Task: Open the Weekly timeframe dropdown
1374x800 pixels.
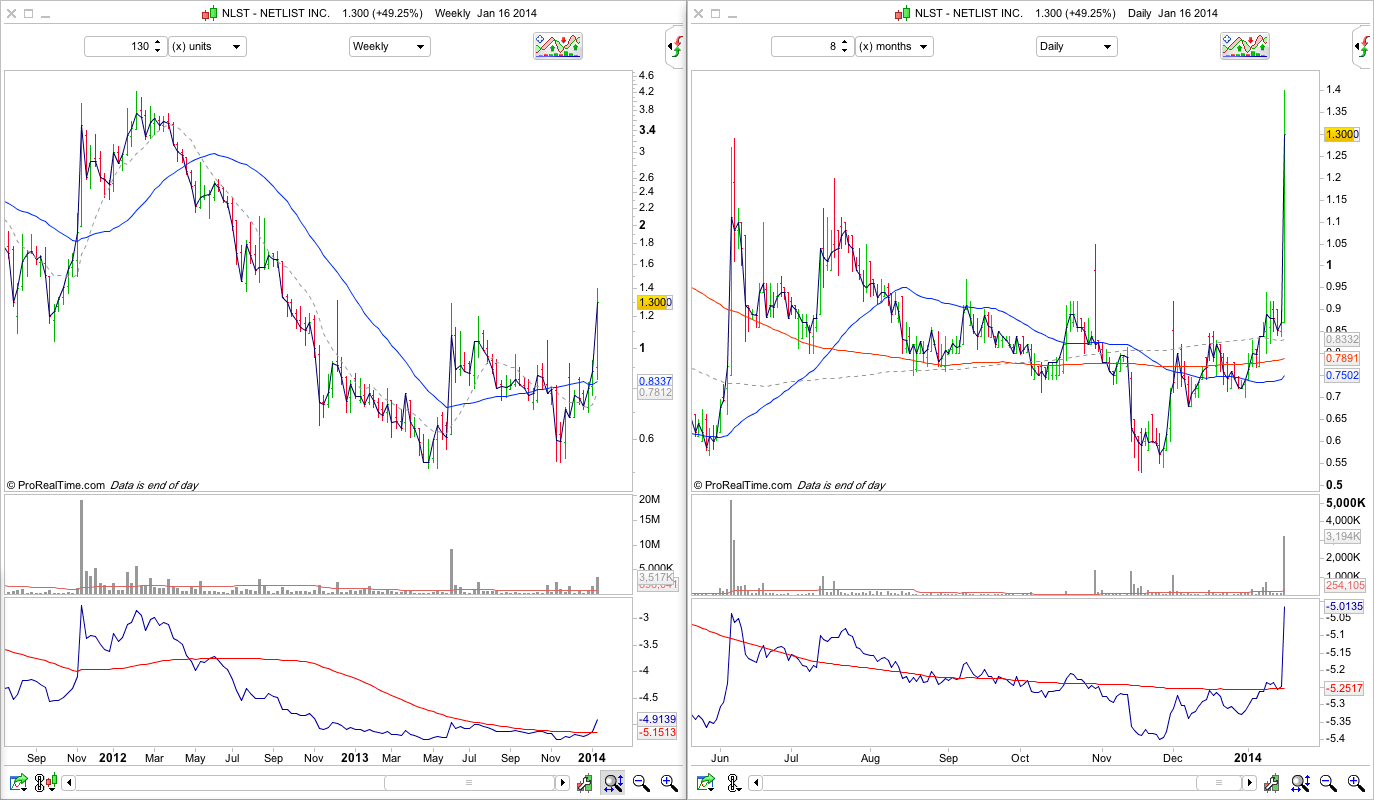Action: [x=390, y=46]
